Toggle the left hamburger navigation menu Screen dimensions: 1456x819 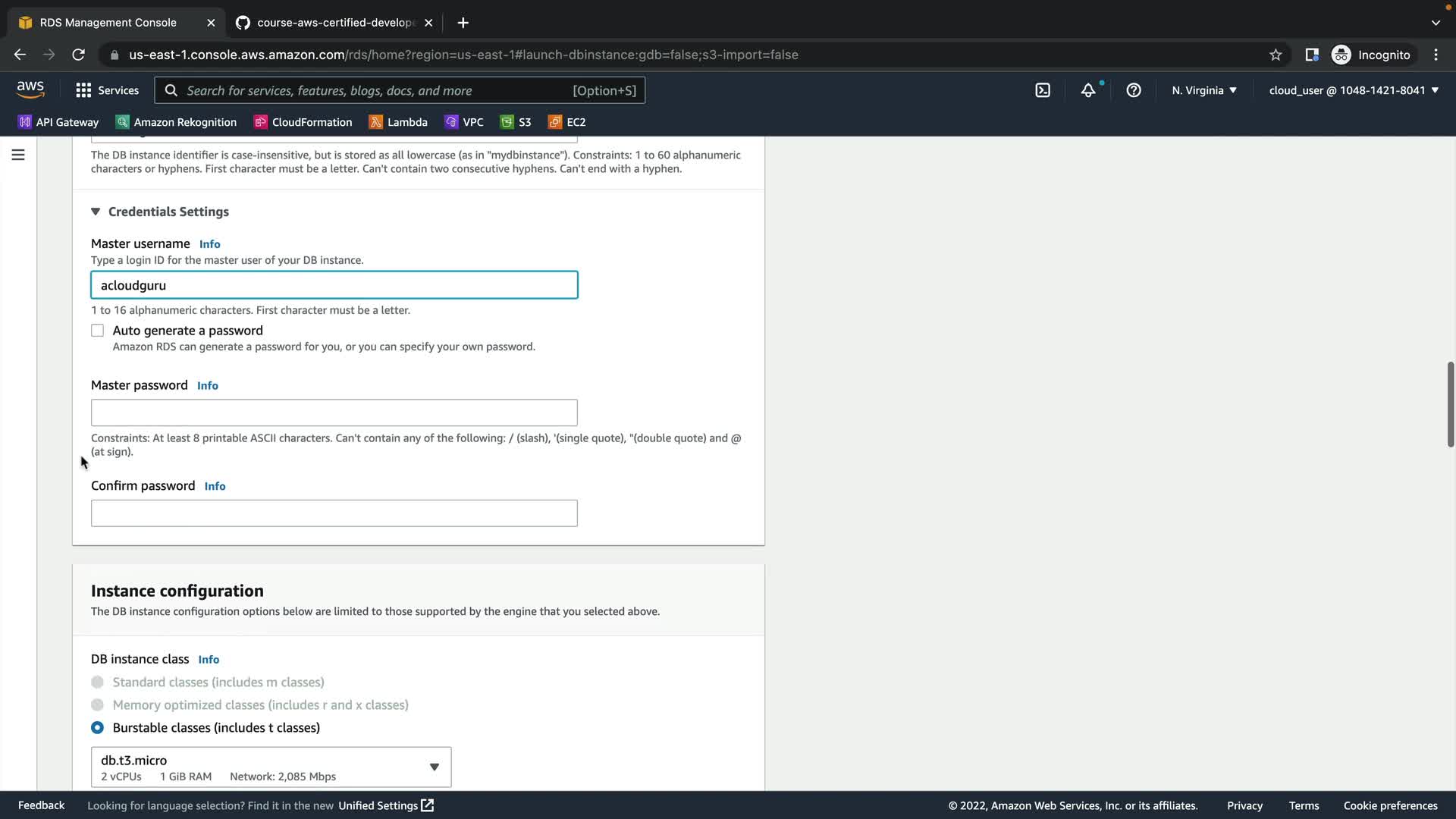tap(18, 155)
